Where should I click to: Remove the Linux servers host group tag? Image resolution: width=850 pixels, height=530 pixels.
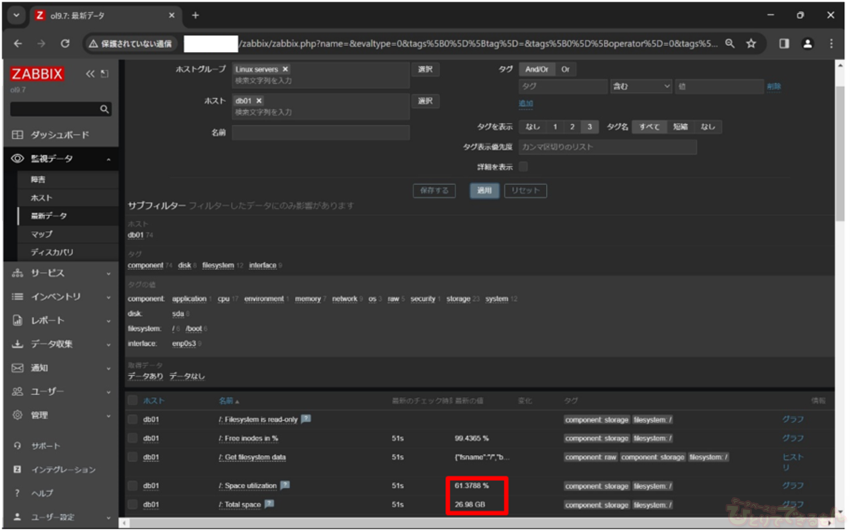pos(285,69)
